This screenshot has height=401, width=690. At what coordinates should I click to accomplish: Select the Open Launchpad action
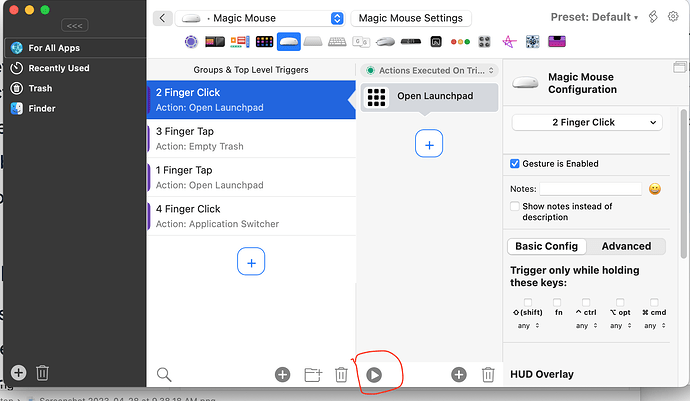pyautogui.click(x=429, y=97)
